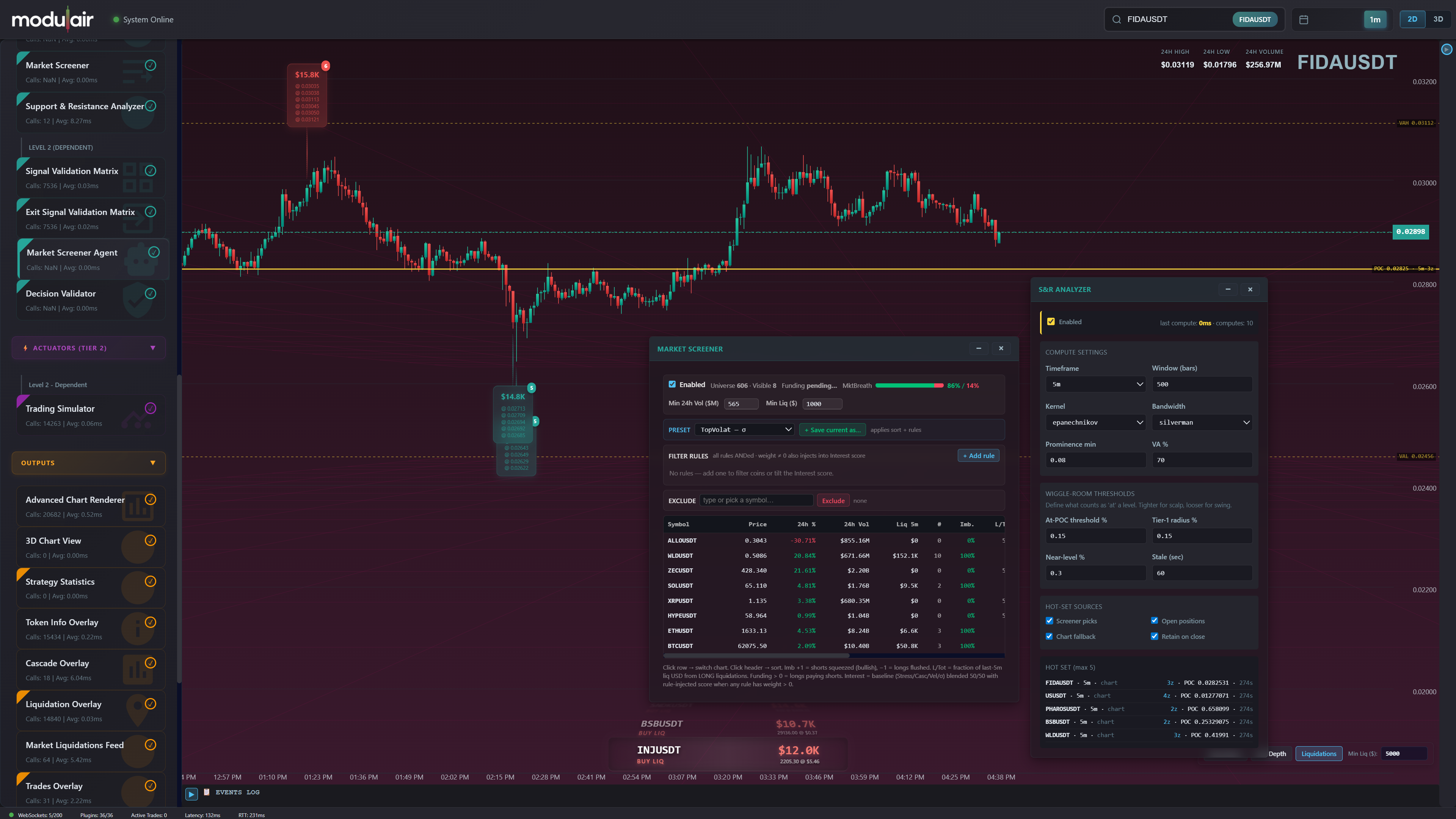Click the MktBreath progress bar
The width and height of the screenshot is (1456, 819).
pyautogui.click(x=909, y=385)
